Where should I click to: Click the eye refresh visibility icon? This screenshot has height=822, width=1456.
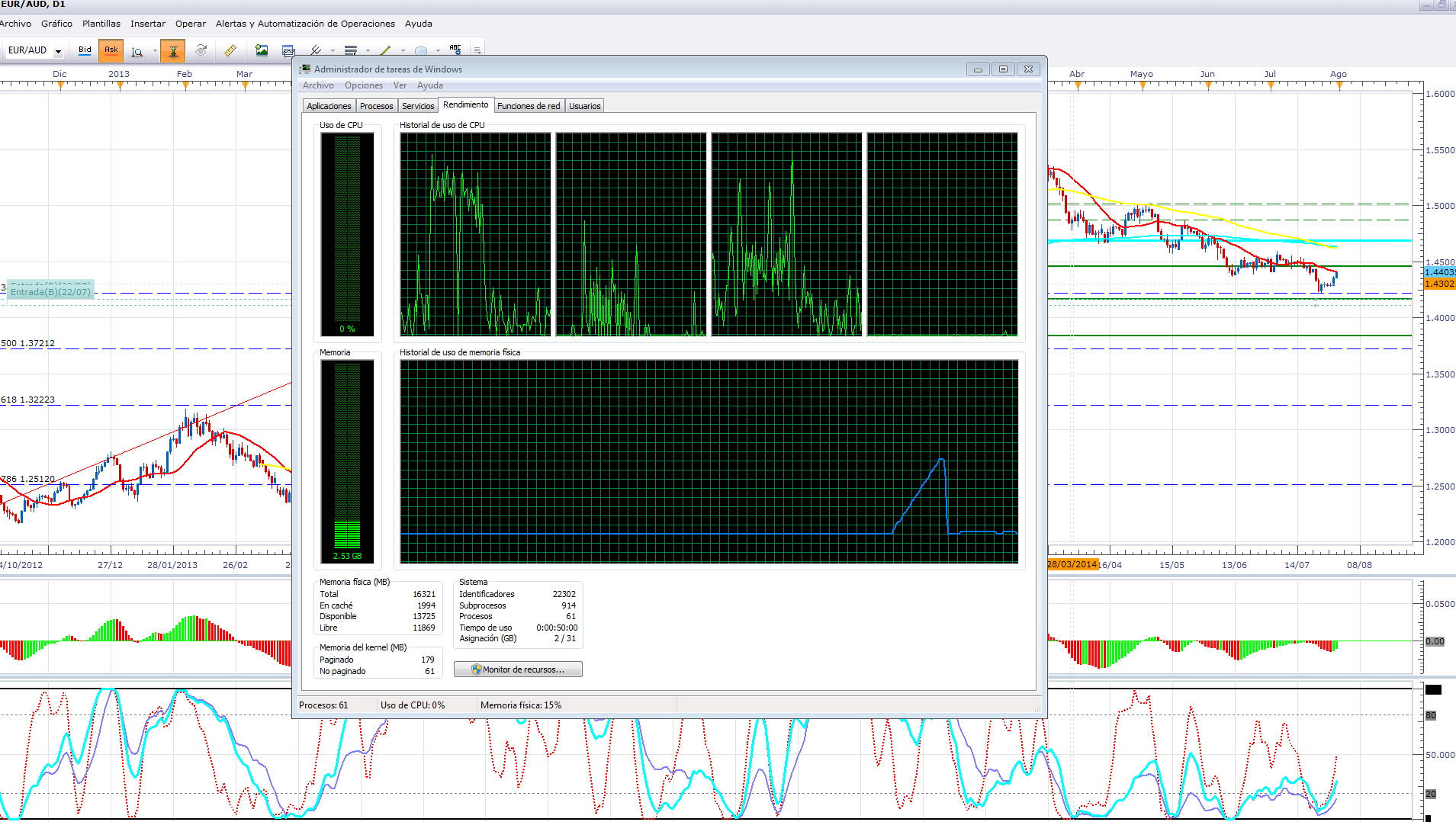point(201,50)
